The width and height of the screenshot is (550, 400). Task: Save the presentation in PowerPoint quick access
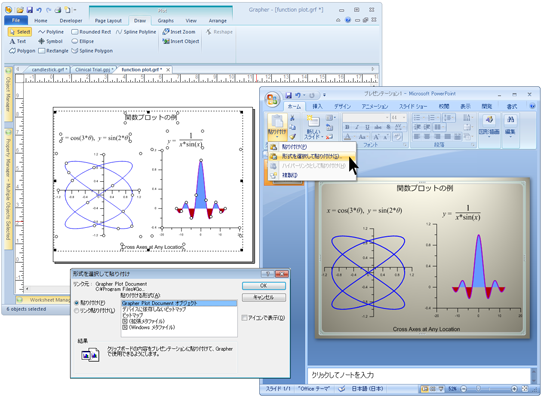click(289, 95)
